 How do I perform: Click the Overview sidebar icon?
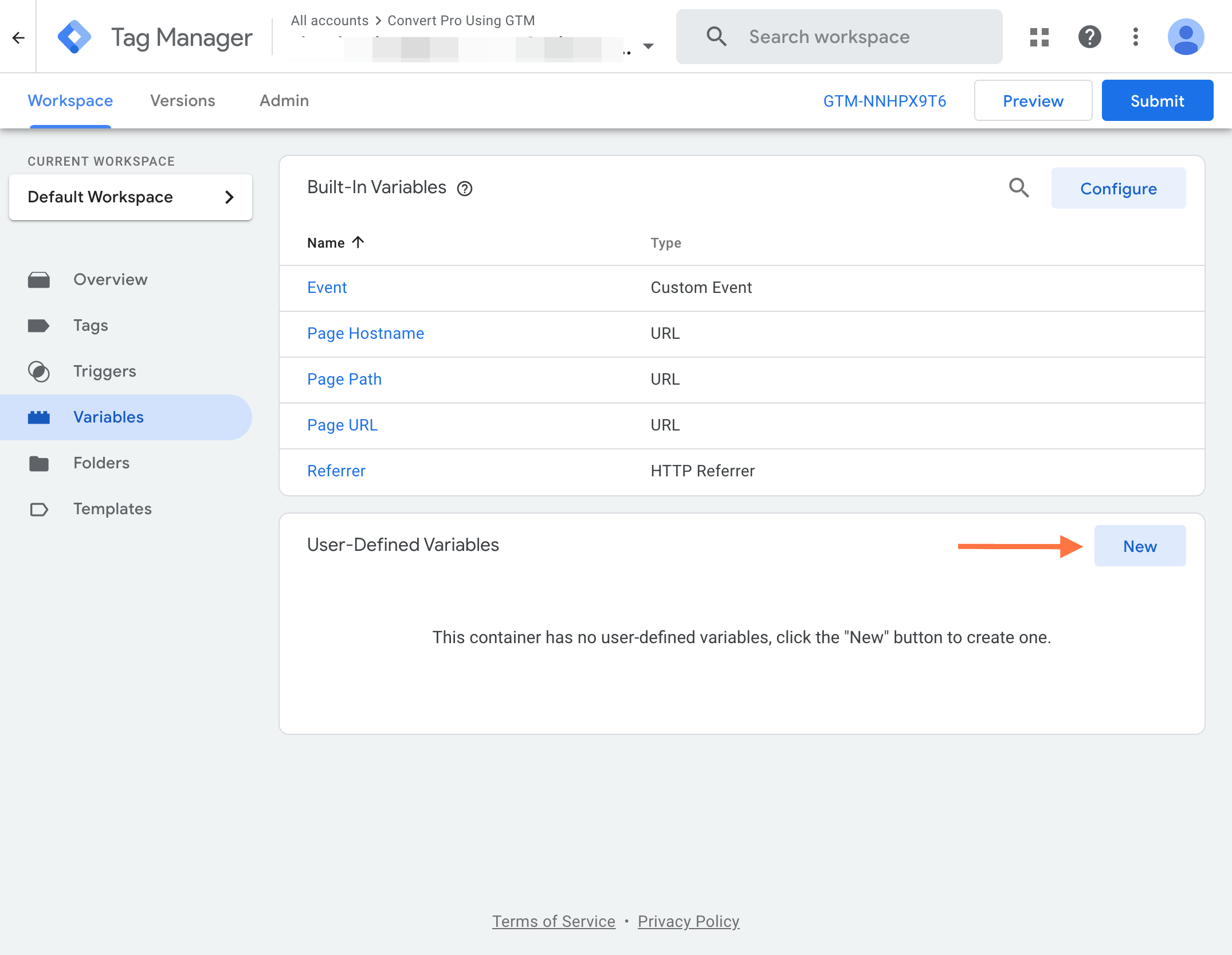(39, 280)
